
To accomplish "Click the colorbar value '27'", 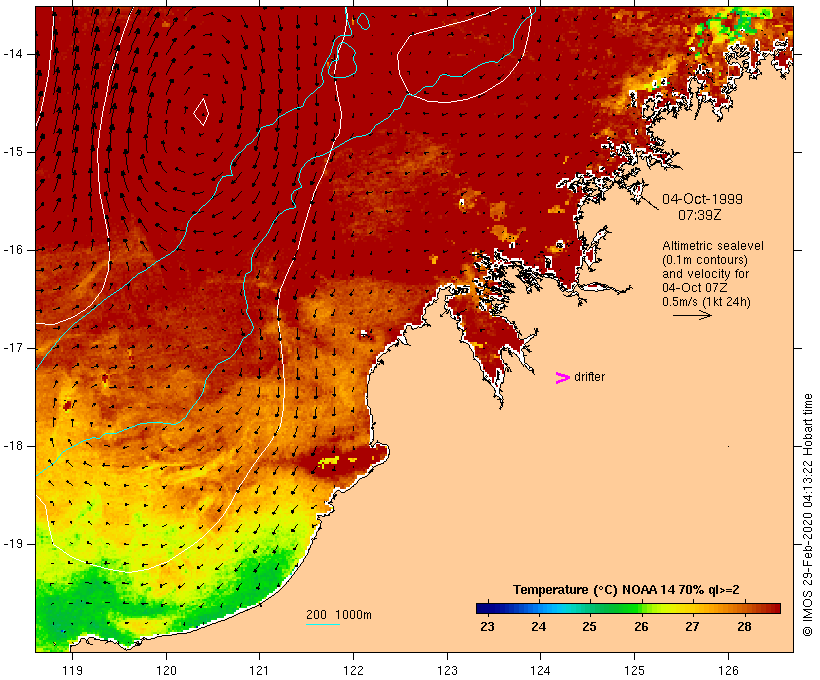I will (x=692, y=626).
